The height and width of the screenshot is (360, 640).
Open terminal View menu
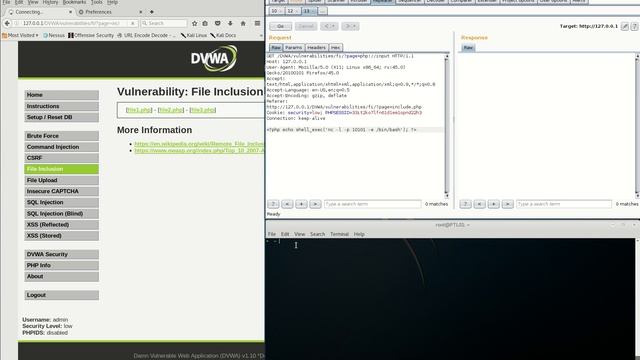300,234
